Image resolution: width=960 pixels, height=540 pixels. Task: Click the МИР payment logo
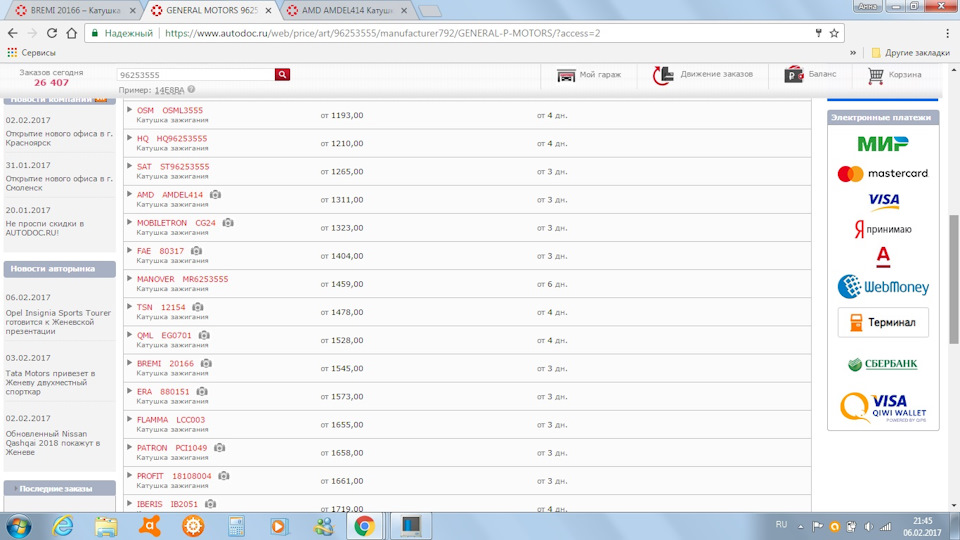click(883, 144)
